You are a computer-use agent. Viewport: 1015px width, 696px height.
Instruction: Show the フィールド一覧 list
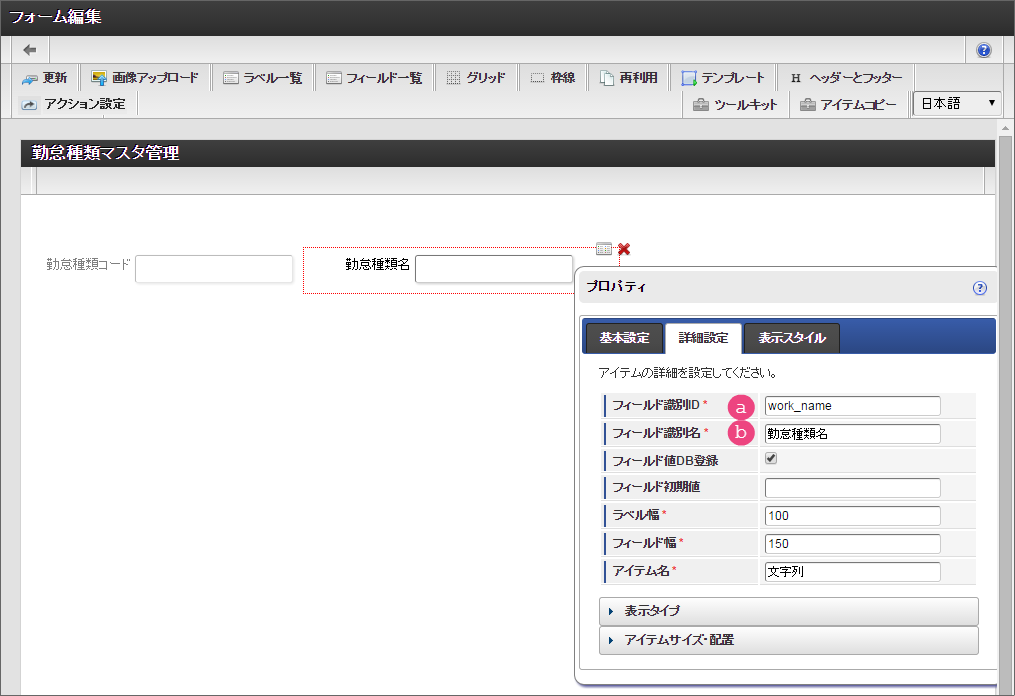point(375,78)
